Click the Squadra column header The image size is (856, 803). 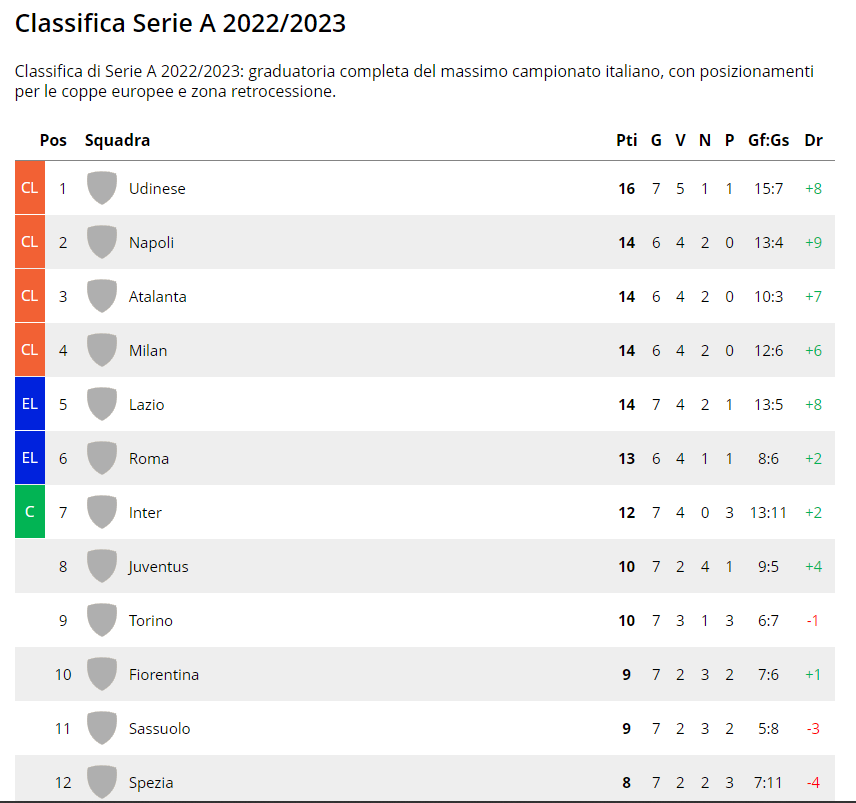click(x=117, y=140)
